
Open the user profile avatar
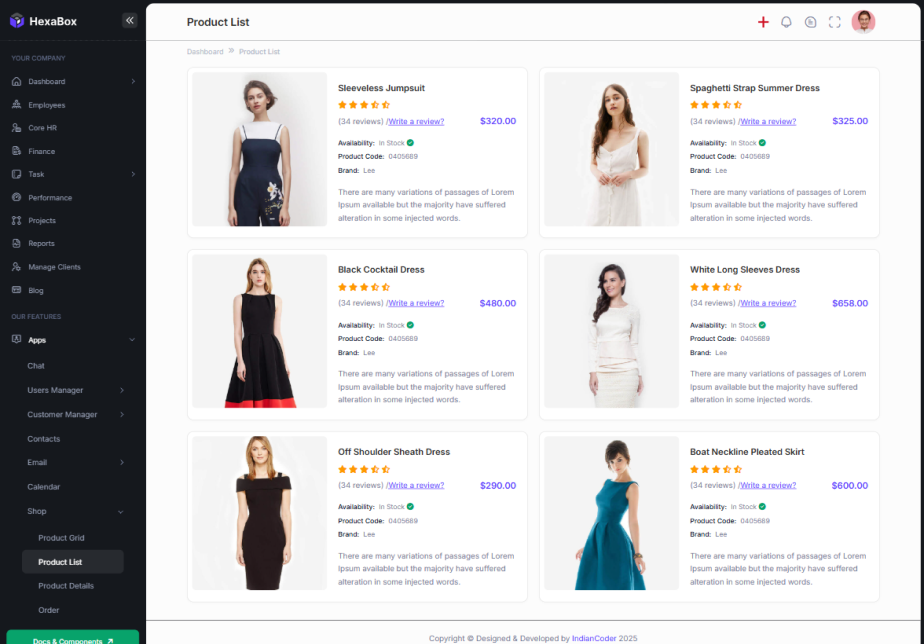863,22
